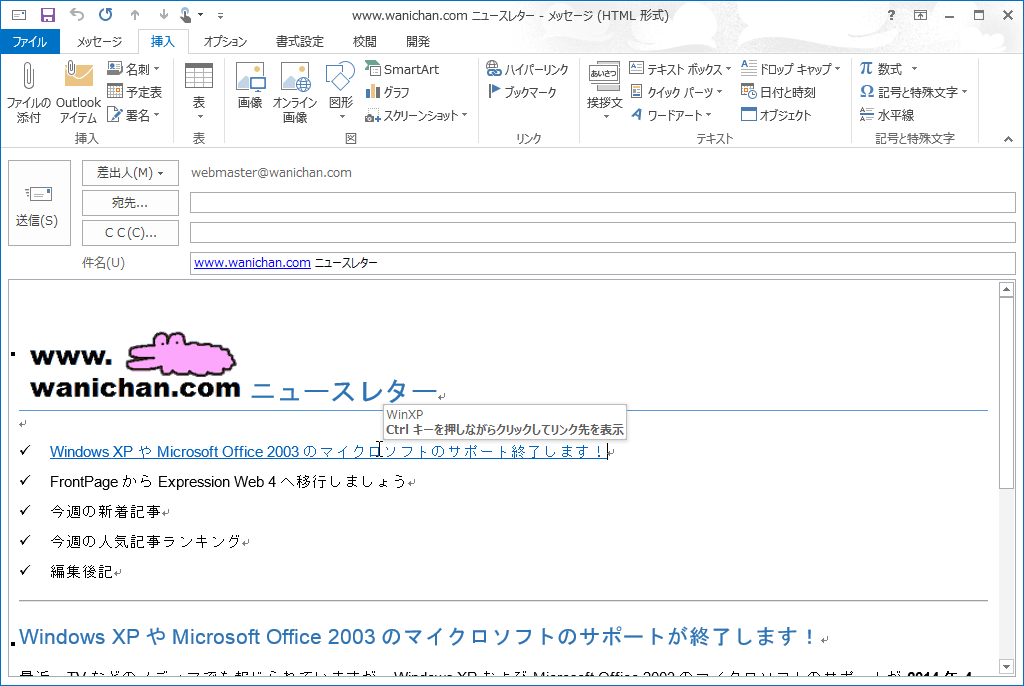This screenshot has width=1024, height=686.
Task: Open the shapes (図形) dropdown
Action: (341, 92)
